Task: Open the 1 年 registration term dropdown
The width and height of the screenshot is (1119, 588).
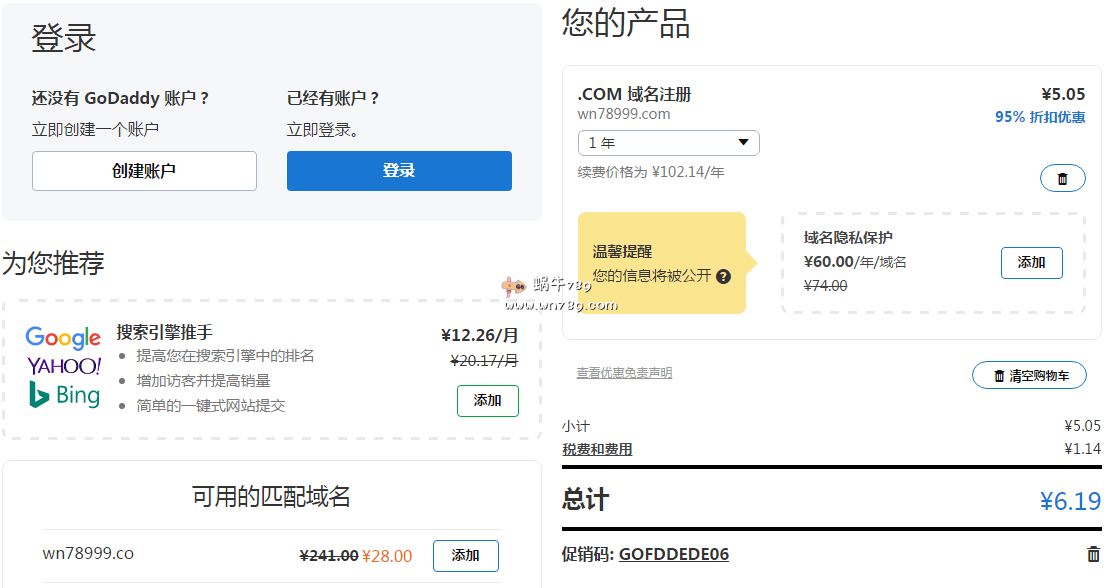Action: tap(668, 143)
